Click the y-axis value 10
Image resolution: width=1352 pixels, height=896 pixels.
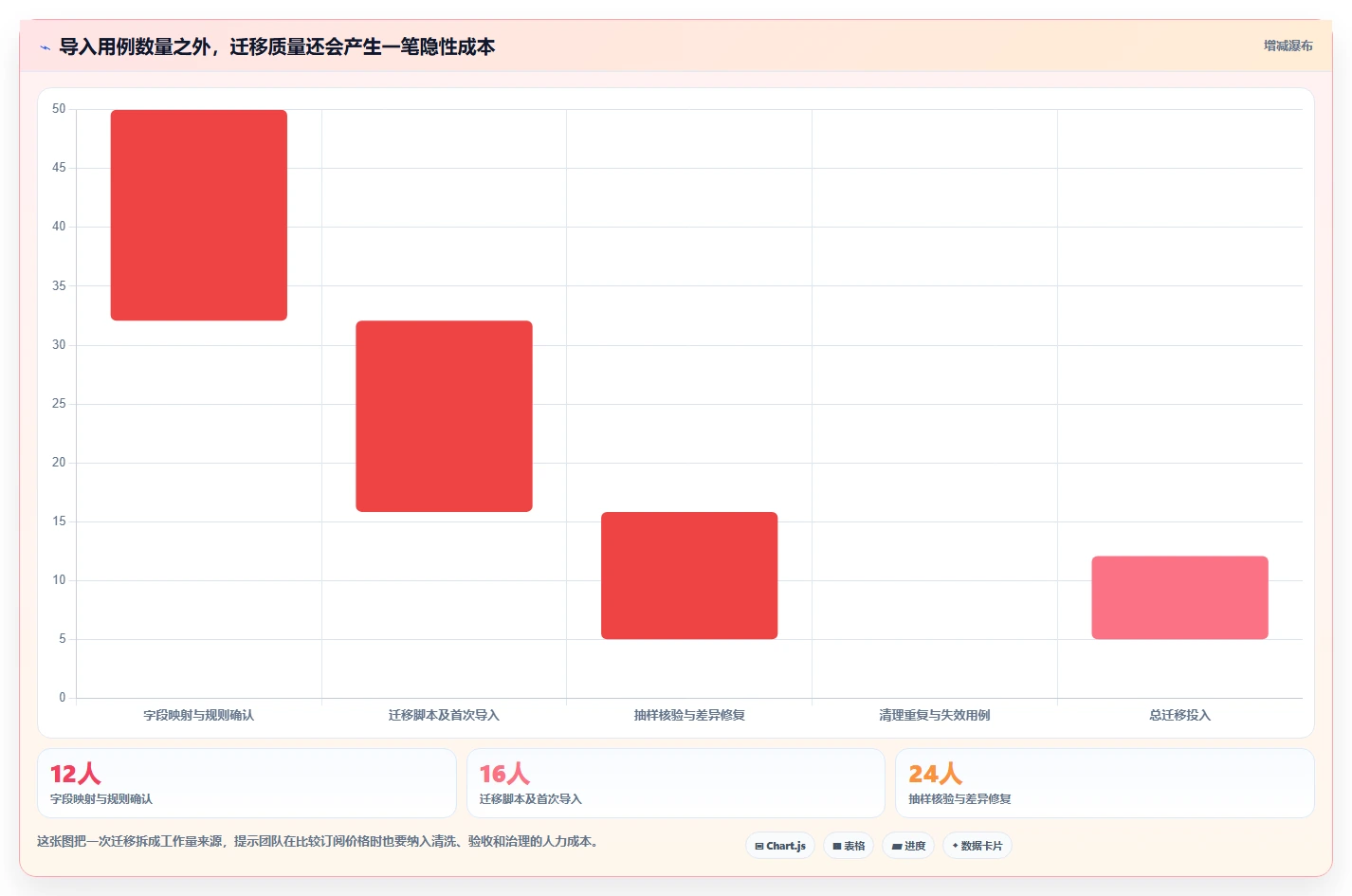[x=59, y=580]
